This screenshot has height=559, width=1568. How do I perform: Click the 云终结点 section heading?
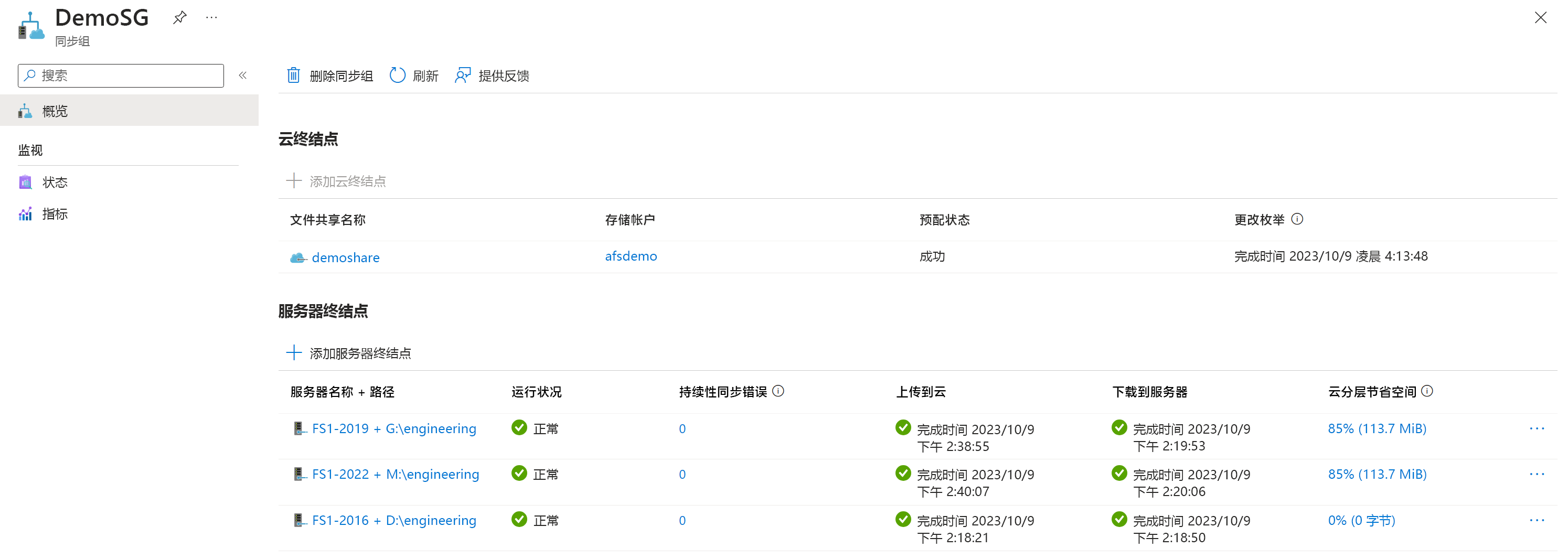[308, 139]
